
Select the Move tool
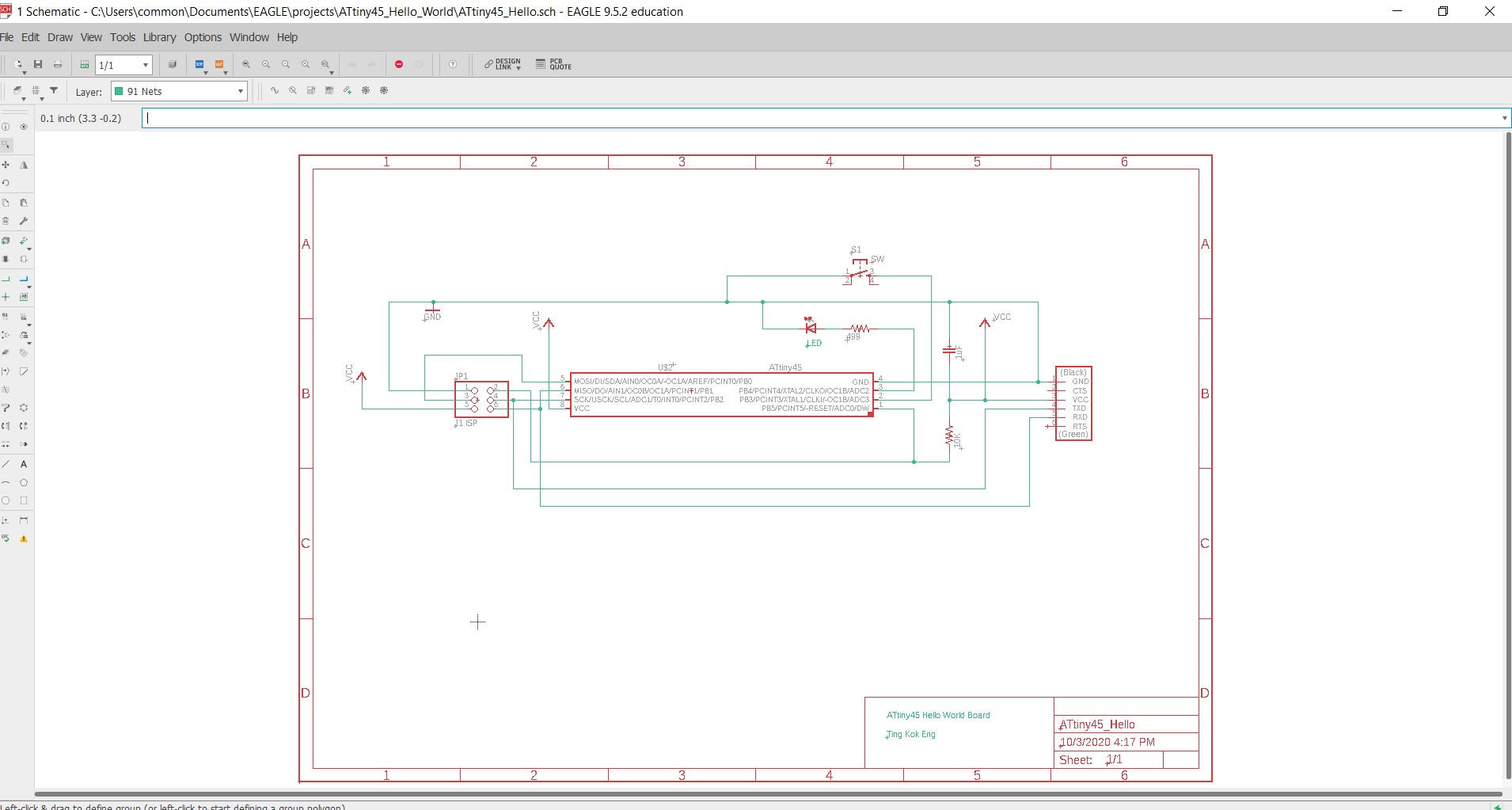pos(6,165)
